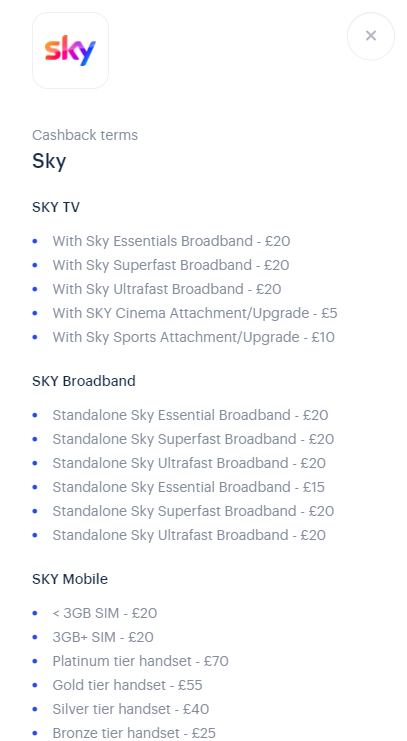Click With Sky Essentials Broadband item
The width and height of the screenshot is (407, 741).
171,241
